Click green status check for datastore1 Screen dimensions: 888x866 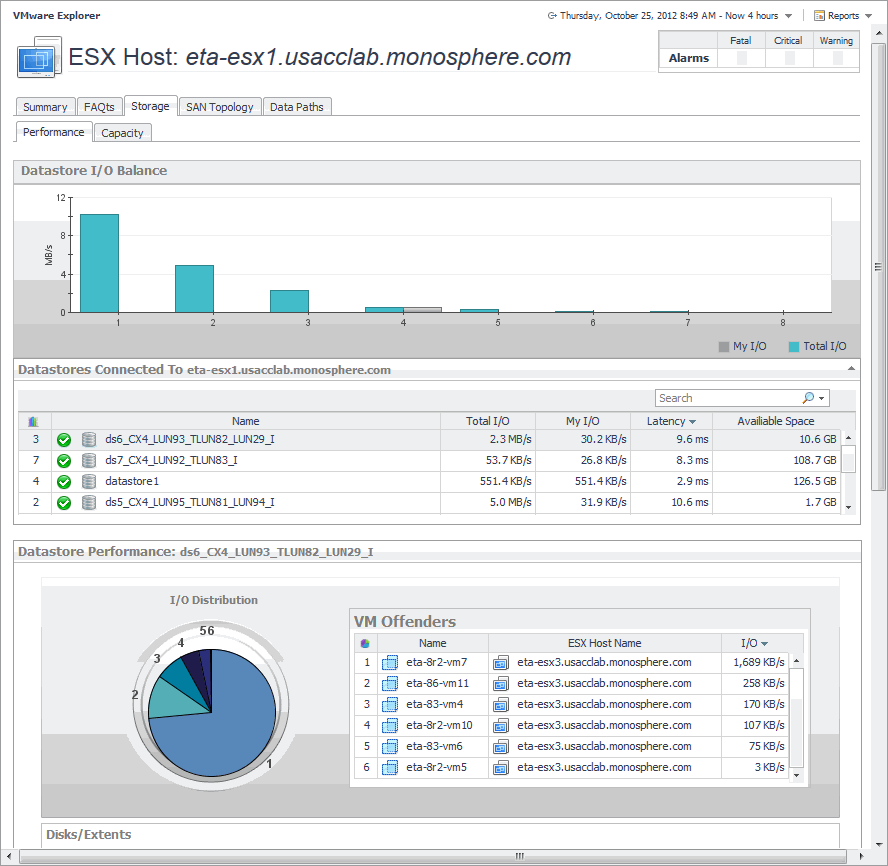pyautogui.click(x=64, y=481)
